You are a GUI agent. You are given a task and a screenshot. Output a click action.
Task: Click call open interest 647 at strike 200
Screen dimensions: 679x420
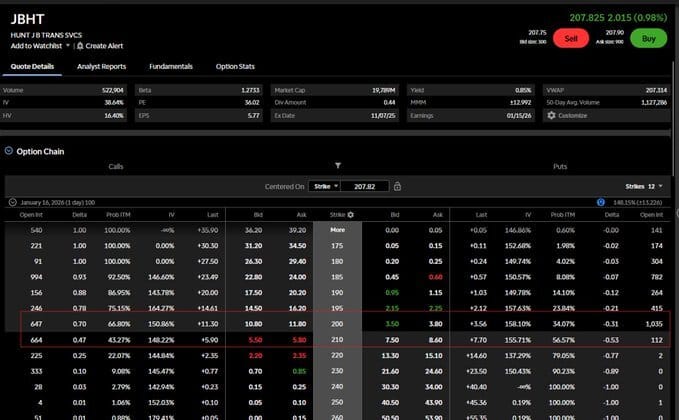click(36, 324)
